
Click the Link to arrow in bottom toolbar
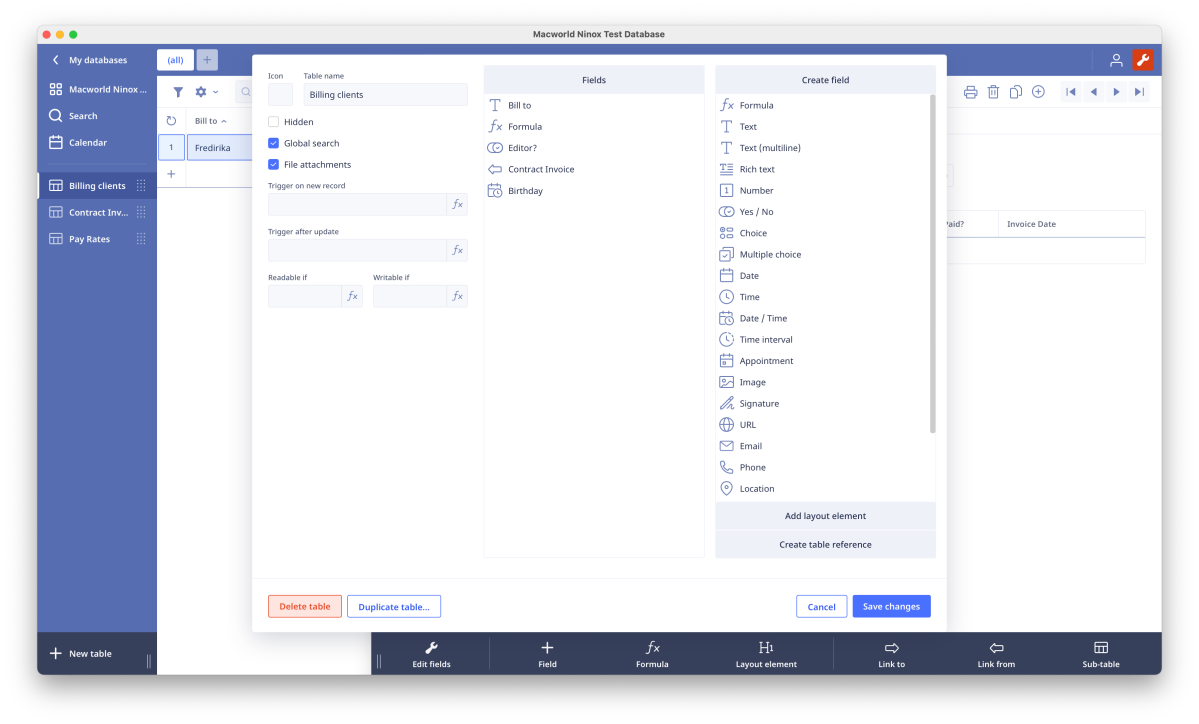point(891,648)
